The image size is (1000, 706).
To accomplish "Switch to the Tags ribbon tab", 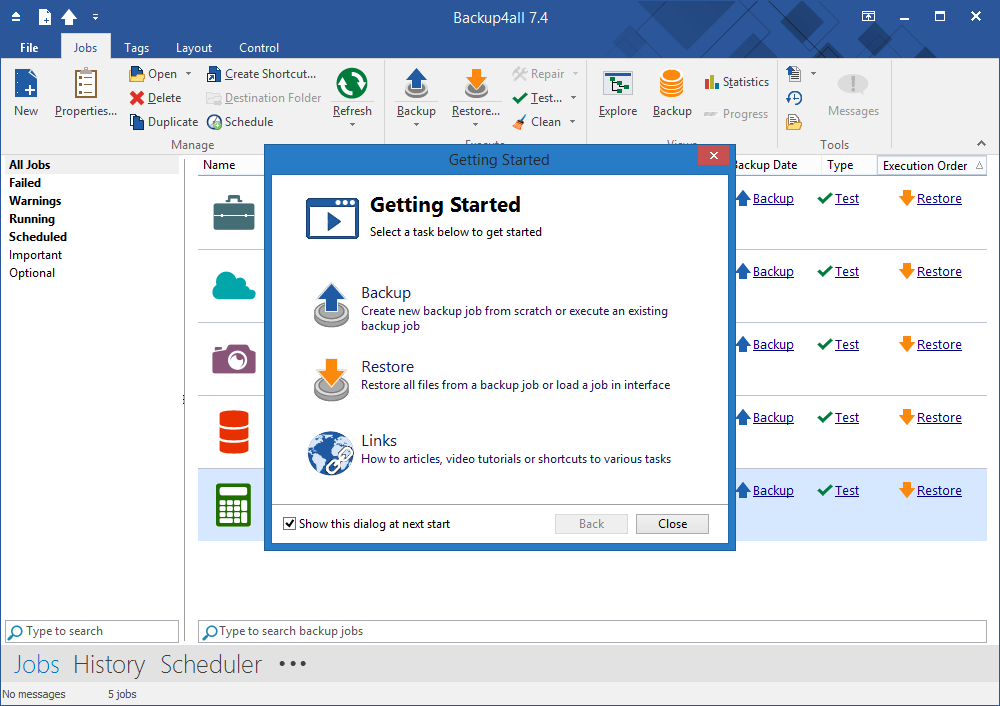I will 137,48.
